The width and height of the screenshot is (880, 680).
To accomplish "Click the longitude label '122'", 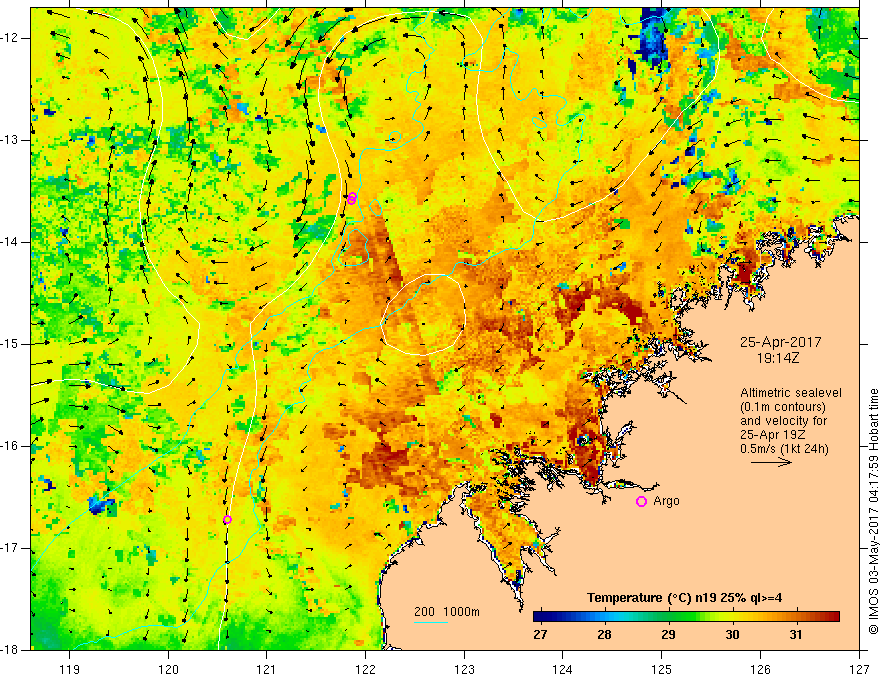I will click(x=365, y=669).
